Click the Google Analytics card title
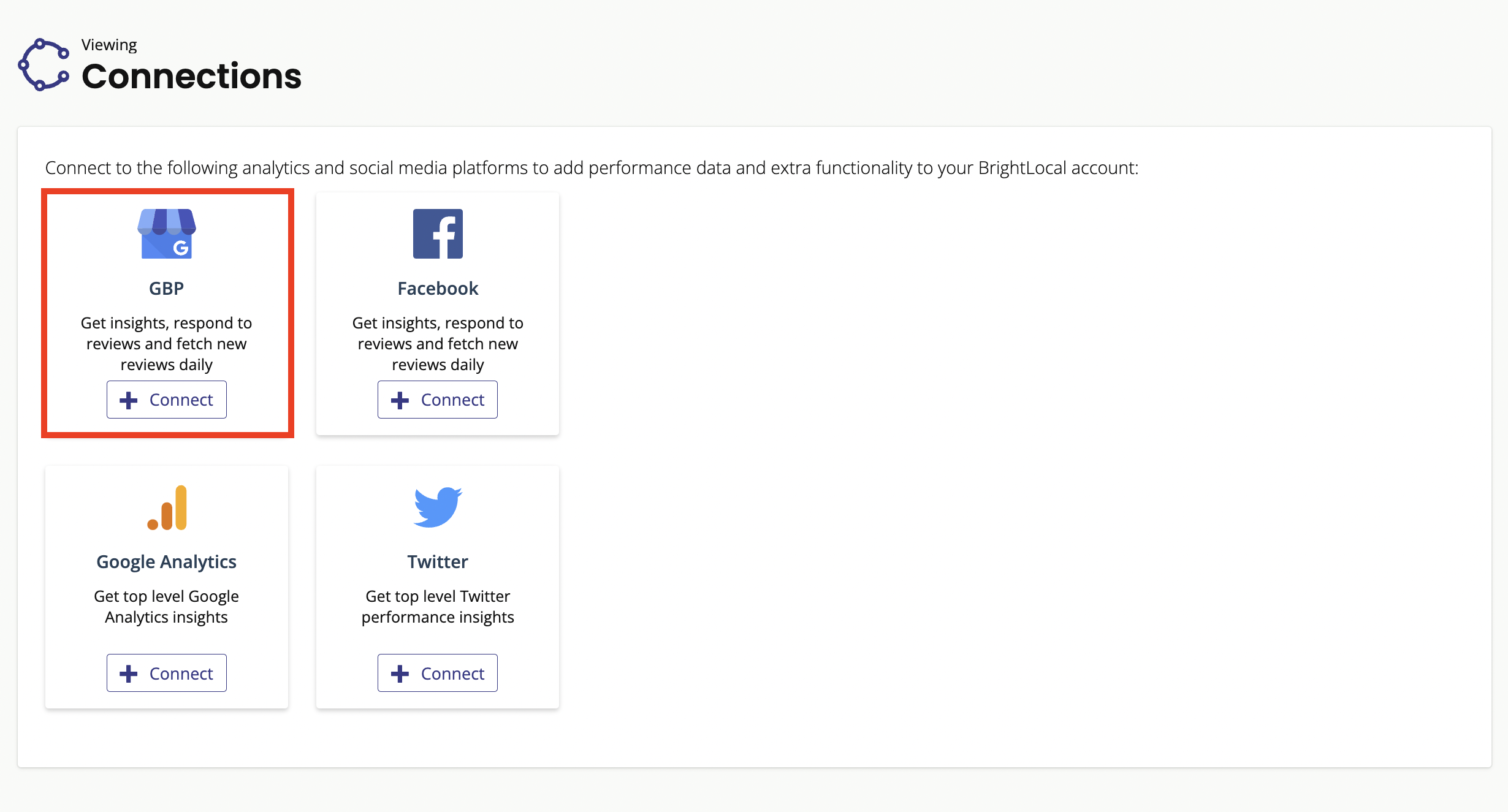 point(167,562)
